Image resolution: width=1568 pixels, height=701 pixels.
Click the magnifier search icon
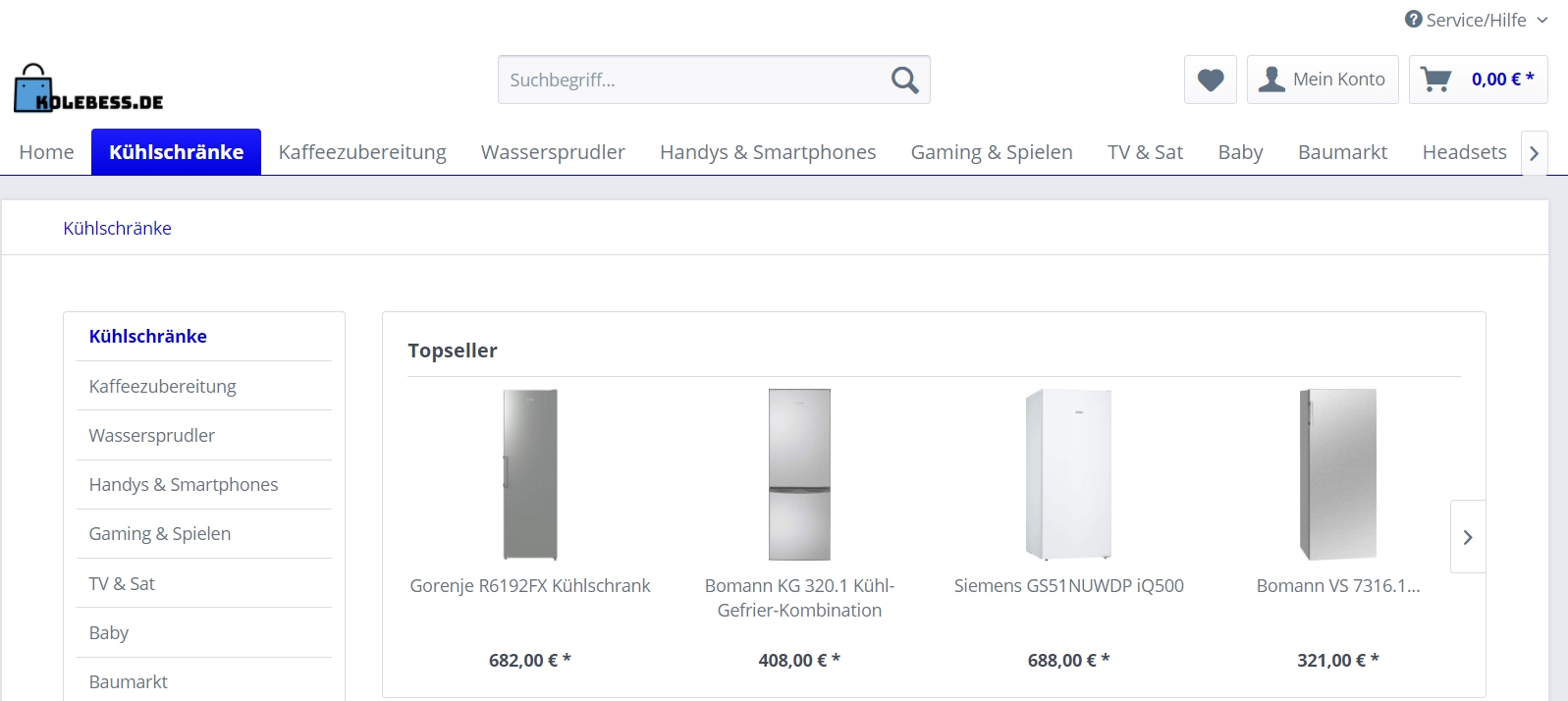tap(904, 80)
